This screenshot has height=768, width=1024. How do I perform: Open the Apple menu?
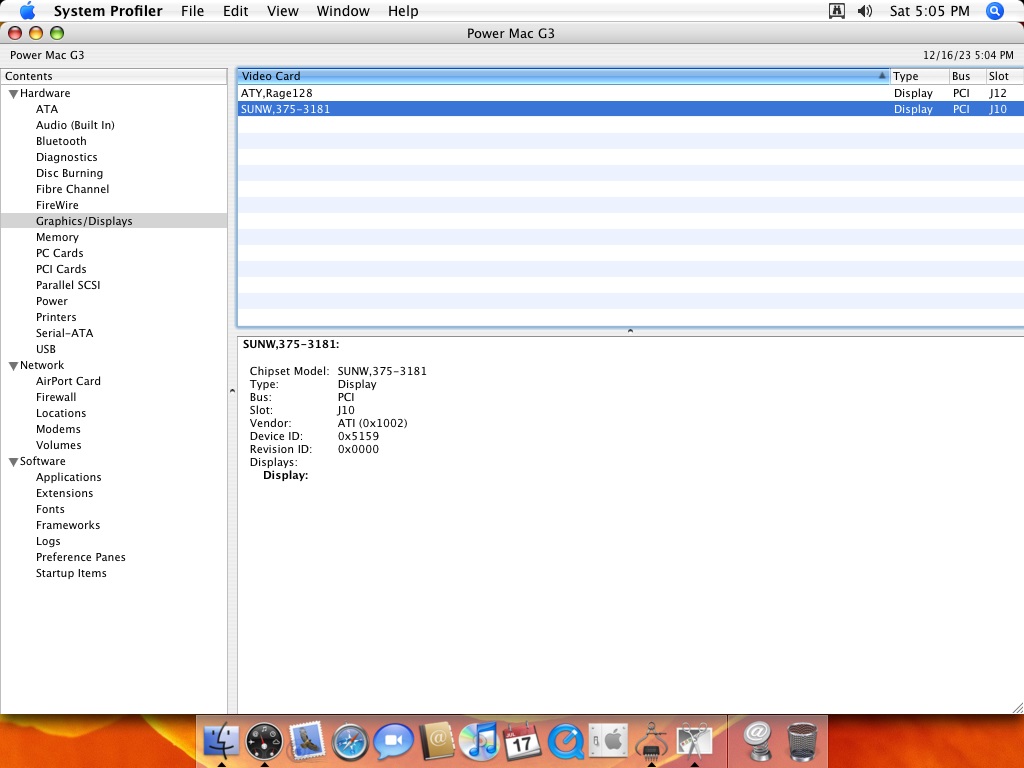27,10
